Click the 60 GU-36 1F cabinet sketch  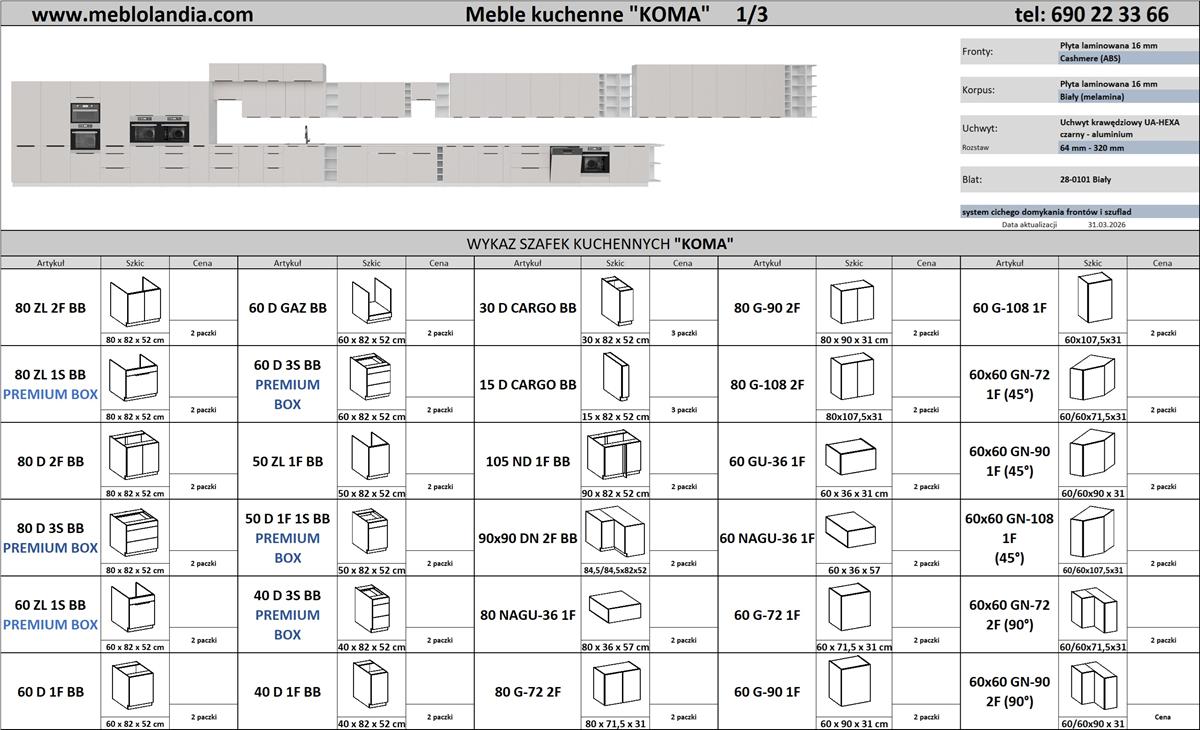(853, 458)
